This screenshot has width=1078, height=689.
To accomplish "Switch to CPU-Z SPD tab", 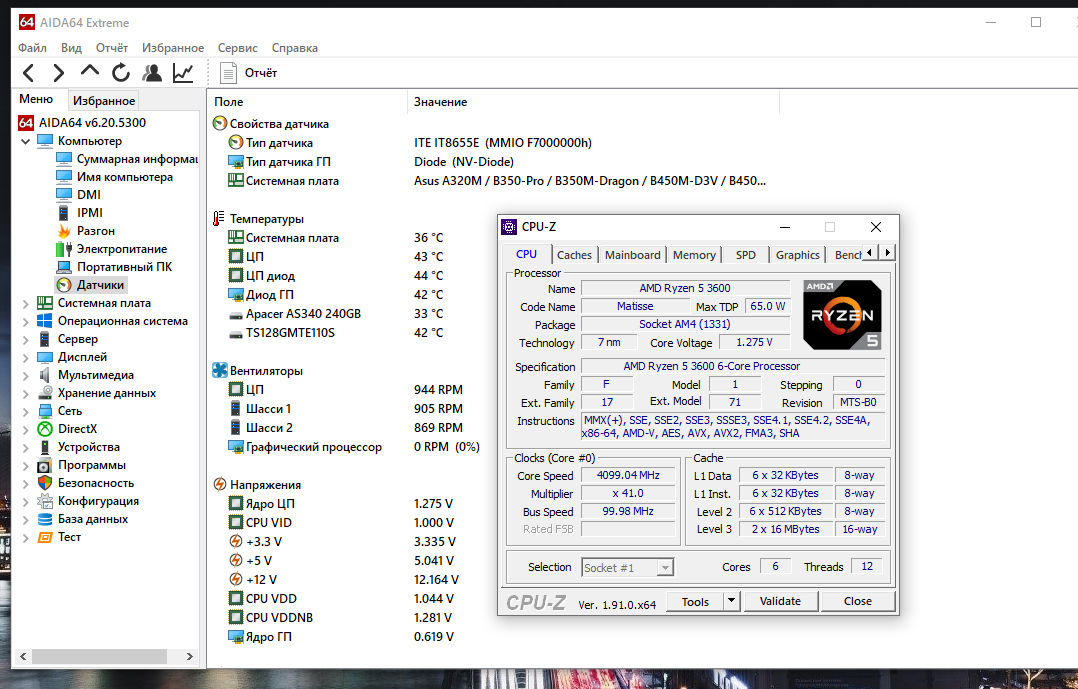I will pyautogui.click(x=745, y=254).
